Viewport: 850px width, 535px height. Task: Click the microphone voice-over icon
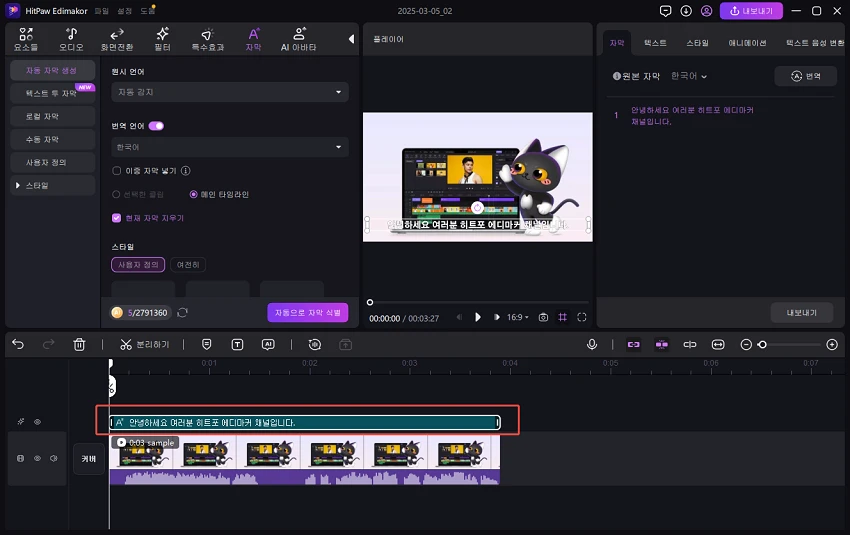[592, 344]
